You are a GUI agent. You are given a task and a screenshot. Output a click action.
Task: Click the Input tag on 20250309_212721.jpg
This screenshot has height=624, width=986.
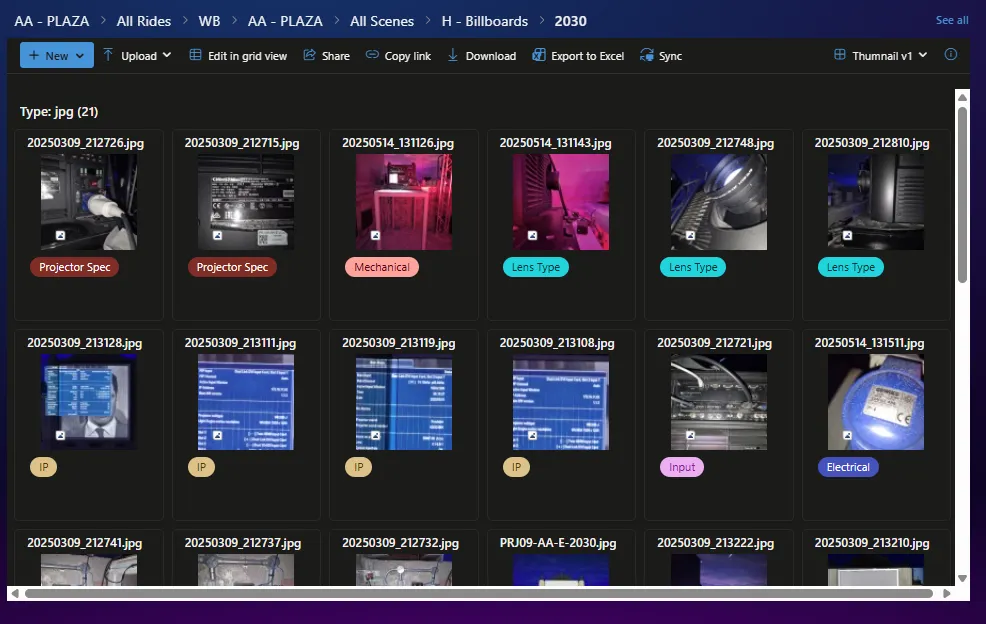click(682, 467)
